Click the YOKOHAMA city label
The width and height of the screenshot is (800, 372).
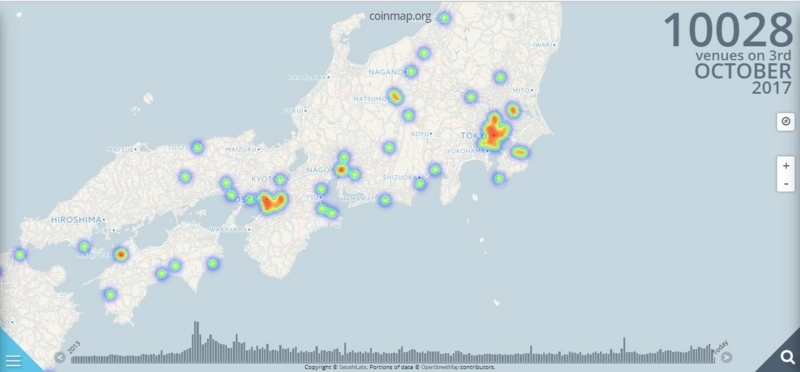(x=465, y=151)
